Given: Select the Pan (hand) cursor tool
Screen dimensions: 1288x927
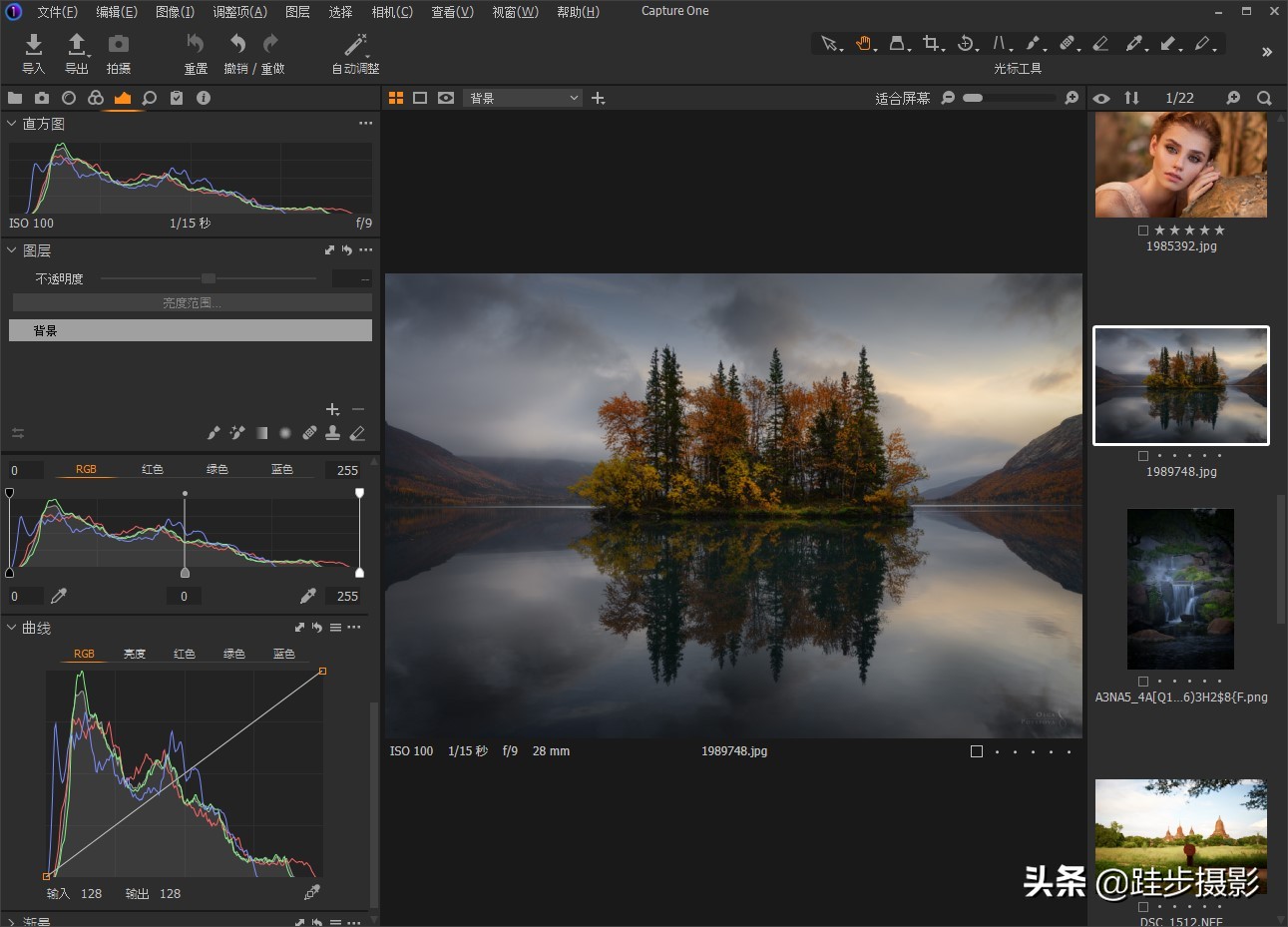Looking at the screenshot, I should [865, 44].
